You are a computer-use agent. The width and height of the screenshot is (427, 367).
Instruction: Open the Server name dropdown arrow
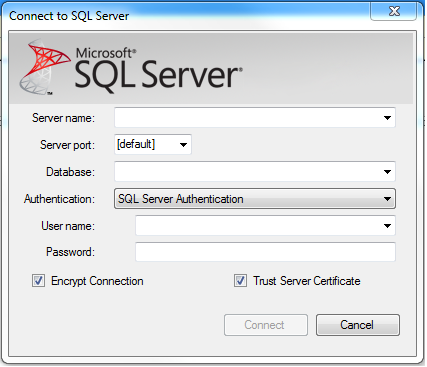click(x=387, y=118)
